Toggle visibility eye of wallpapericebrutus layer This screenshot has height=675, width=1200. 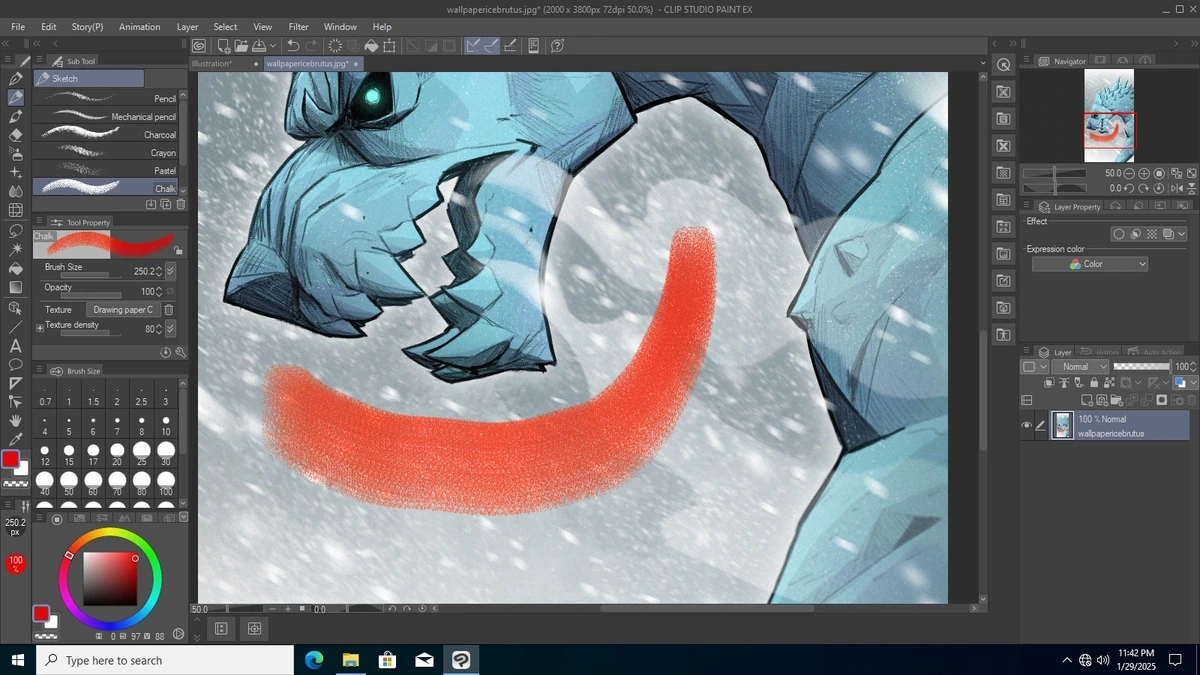(x=1026, y=425)
